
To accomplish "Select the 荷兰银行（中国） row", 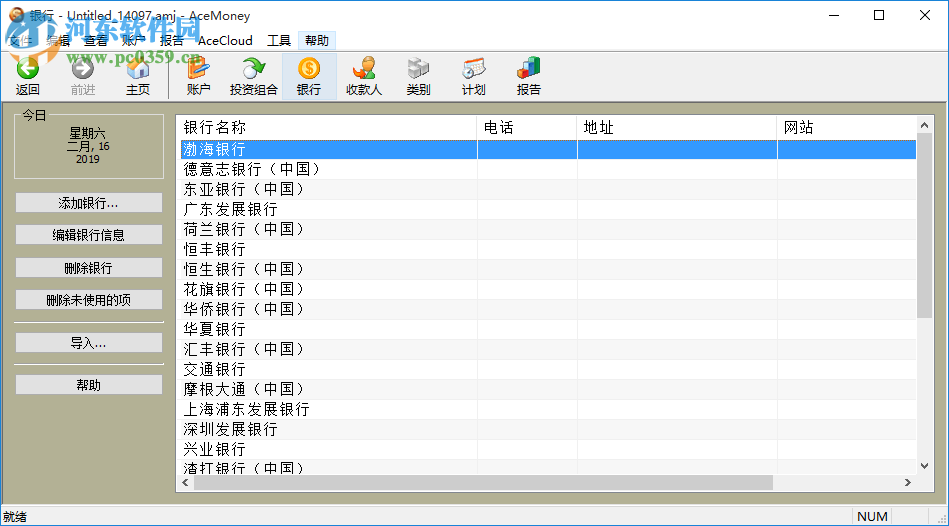I will [548, 229].
